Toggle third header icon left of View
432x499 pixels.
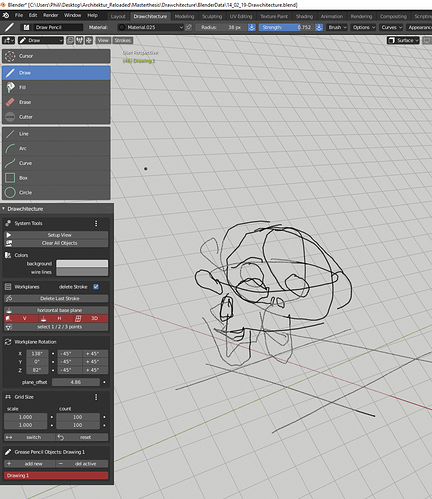tap(89, 40)
